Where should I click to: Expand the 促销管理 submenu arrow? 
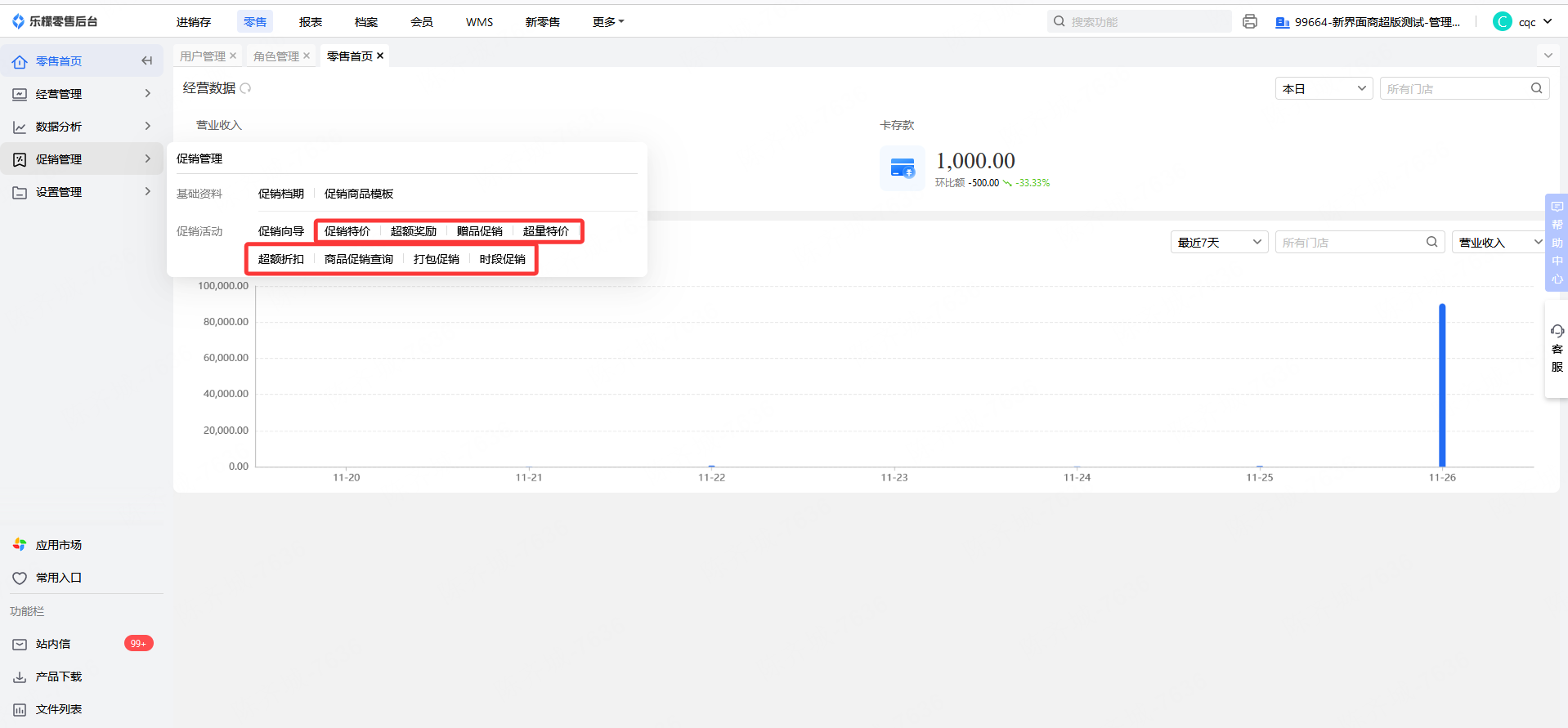click(x=148, y=159)
